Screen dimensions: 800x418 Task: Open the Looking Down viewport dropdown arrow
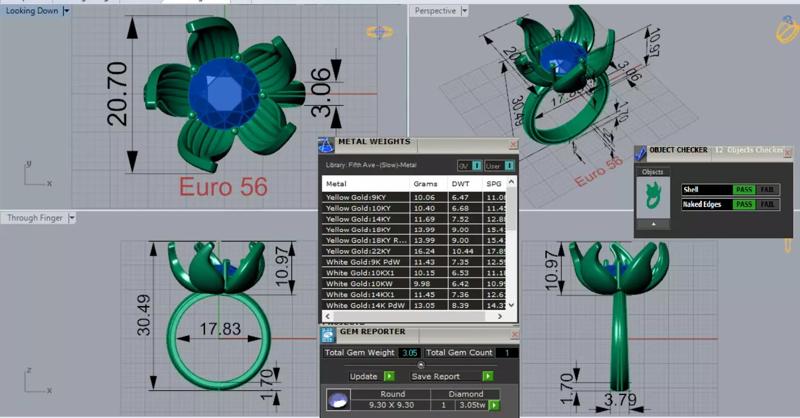tap(66, 11)
